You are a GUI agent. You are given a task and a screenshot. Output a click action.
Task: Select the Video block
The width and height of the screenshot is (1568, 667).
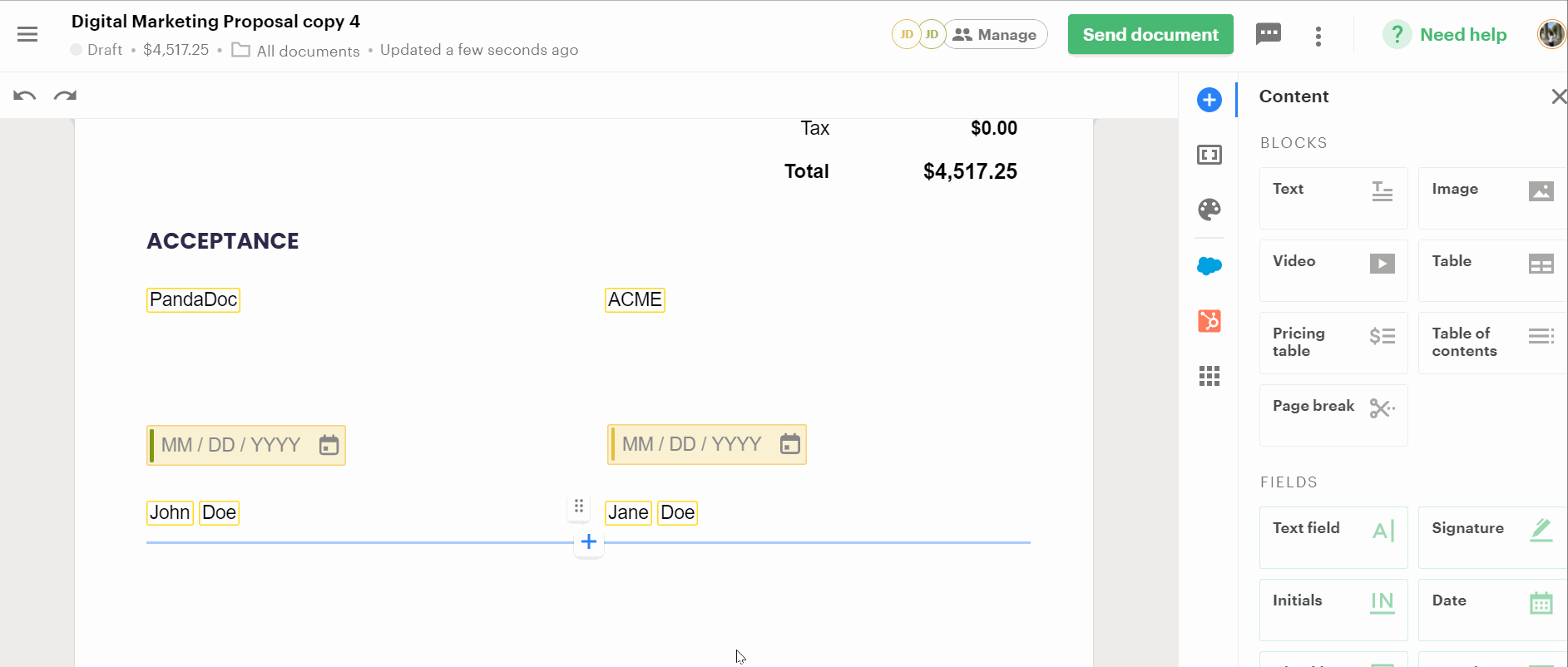click(x=1333, y=270)
